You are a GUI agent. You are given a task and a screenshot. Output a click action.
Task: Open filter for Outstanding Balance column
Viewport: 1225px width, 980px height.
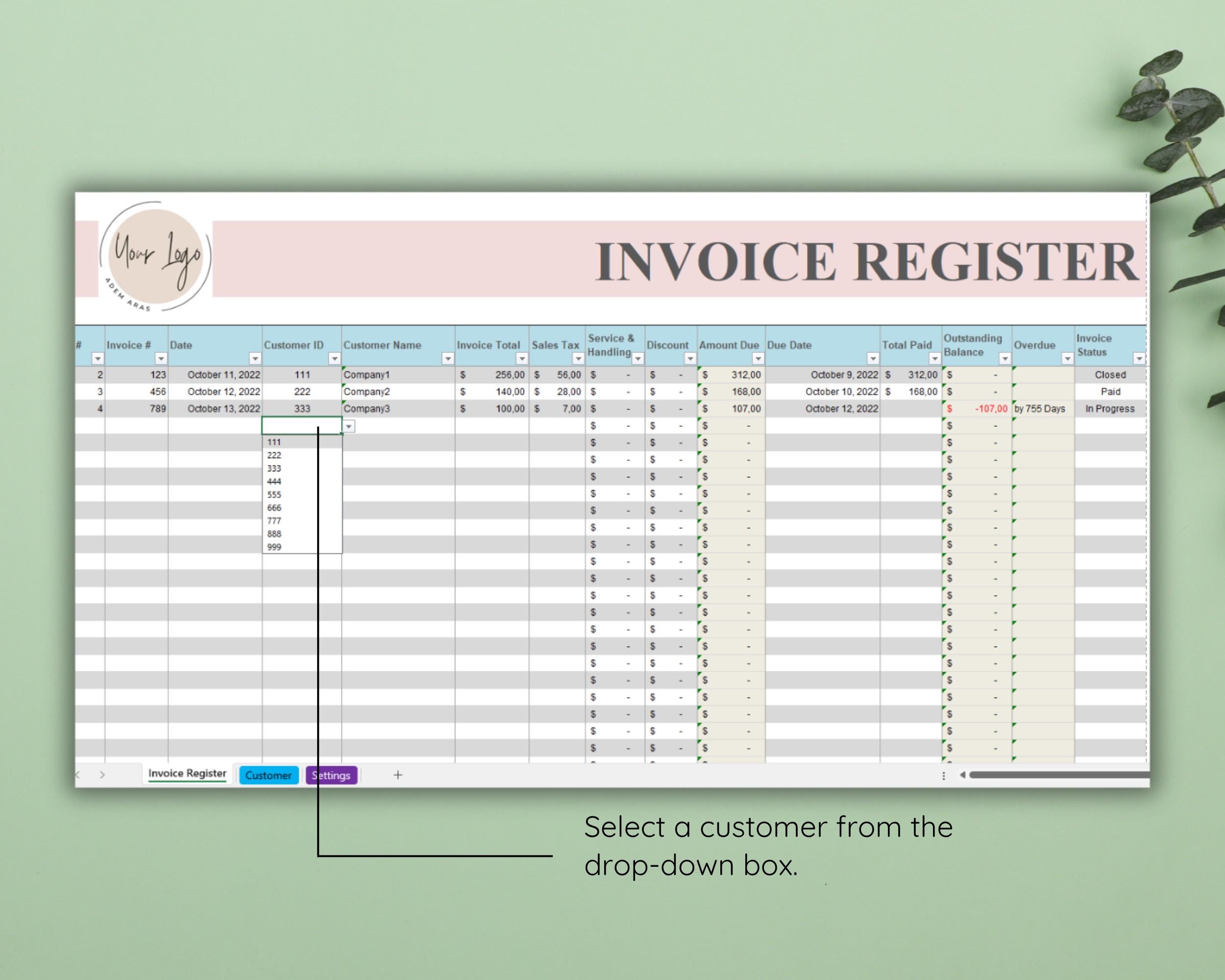click(1004, 359)
